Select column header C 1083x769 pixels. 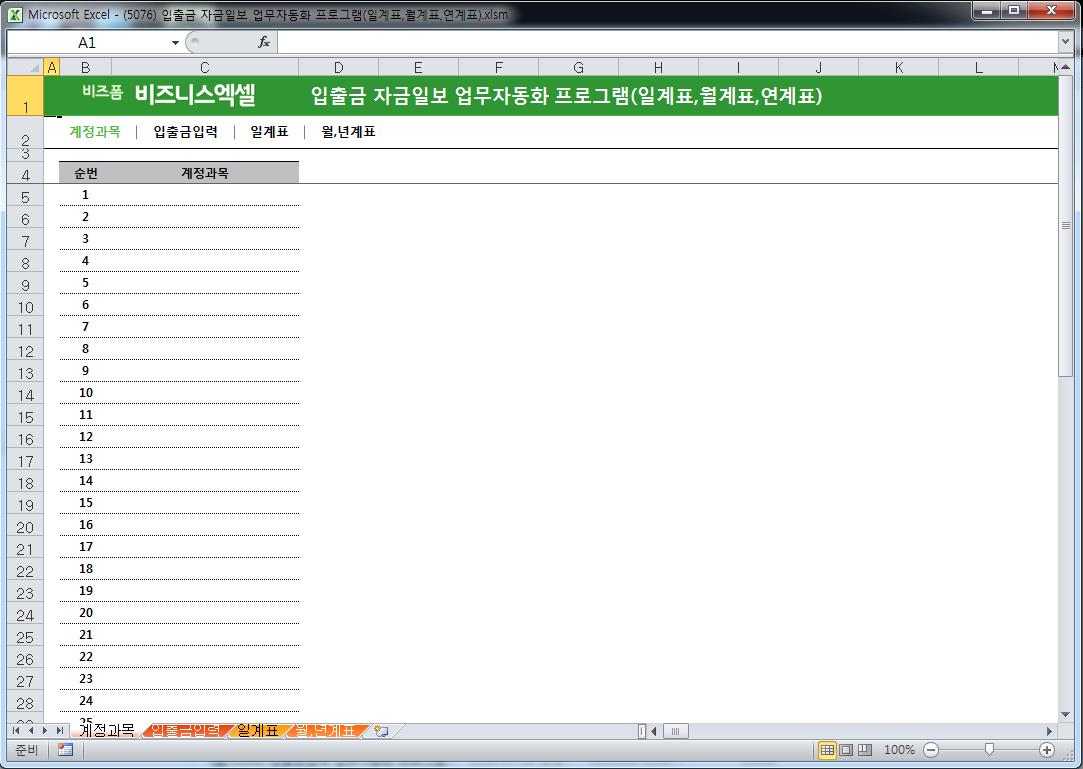pos(204,67)
